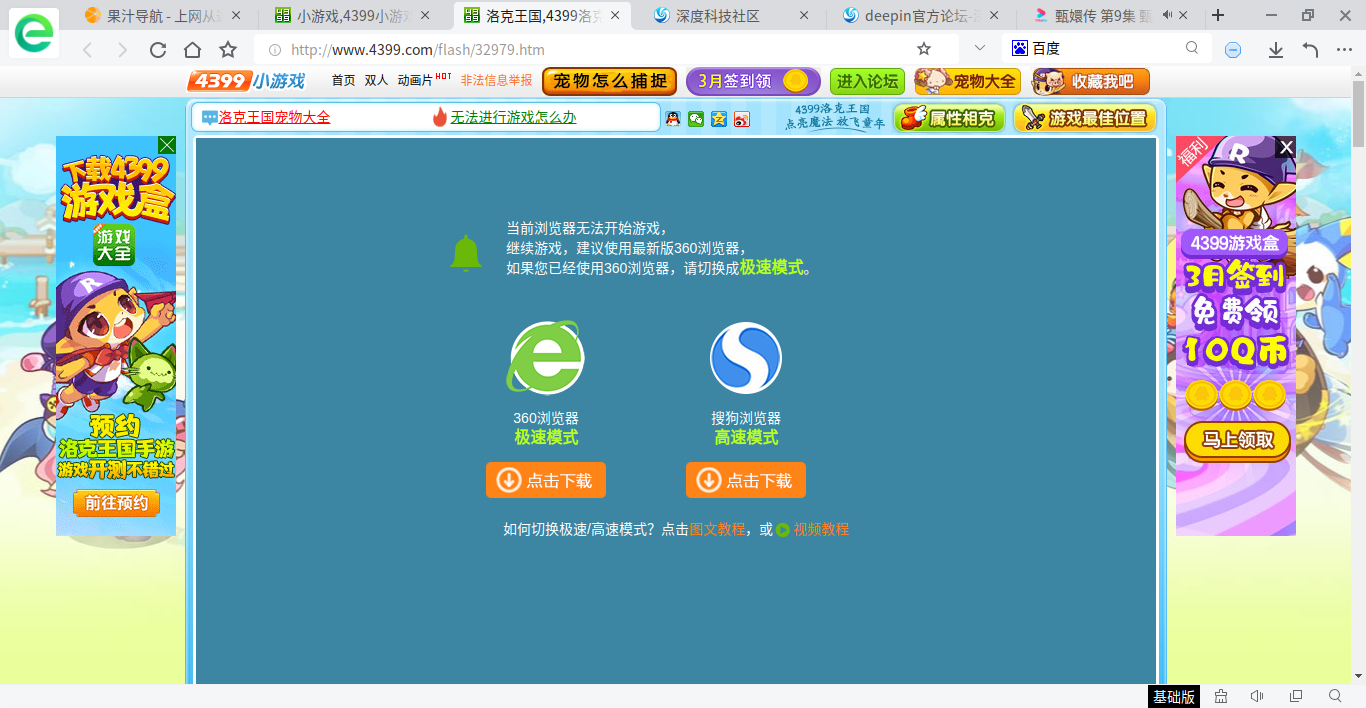Click the 基础版 status bar label
Viewport: 1366px width, 708px height.
click(1173, 696)
